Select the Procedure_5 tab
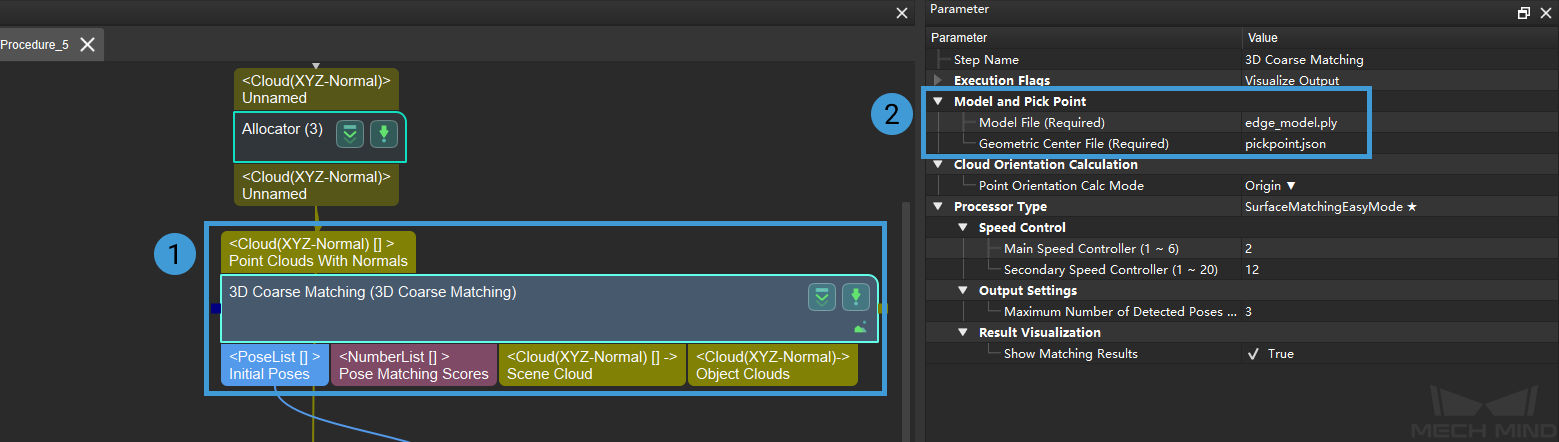 tap(35, 45)
